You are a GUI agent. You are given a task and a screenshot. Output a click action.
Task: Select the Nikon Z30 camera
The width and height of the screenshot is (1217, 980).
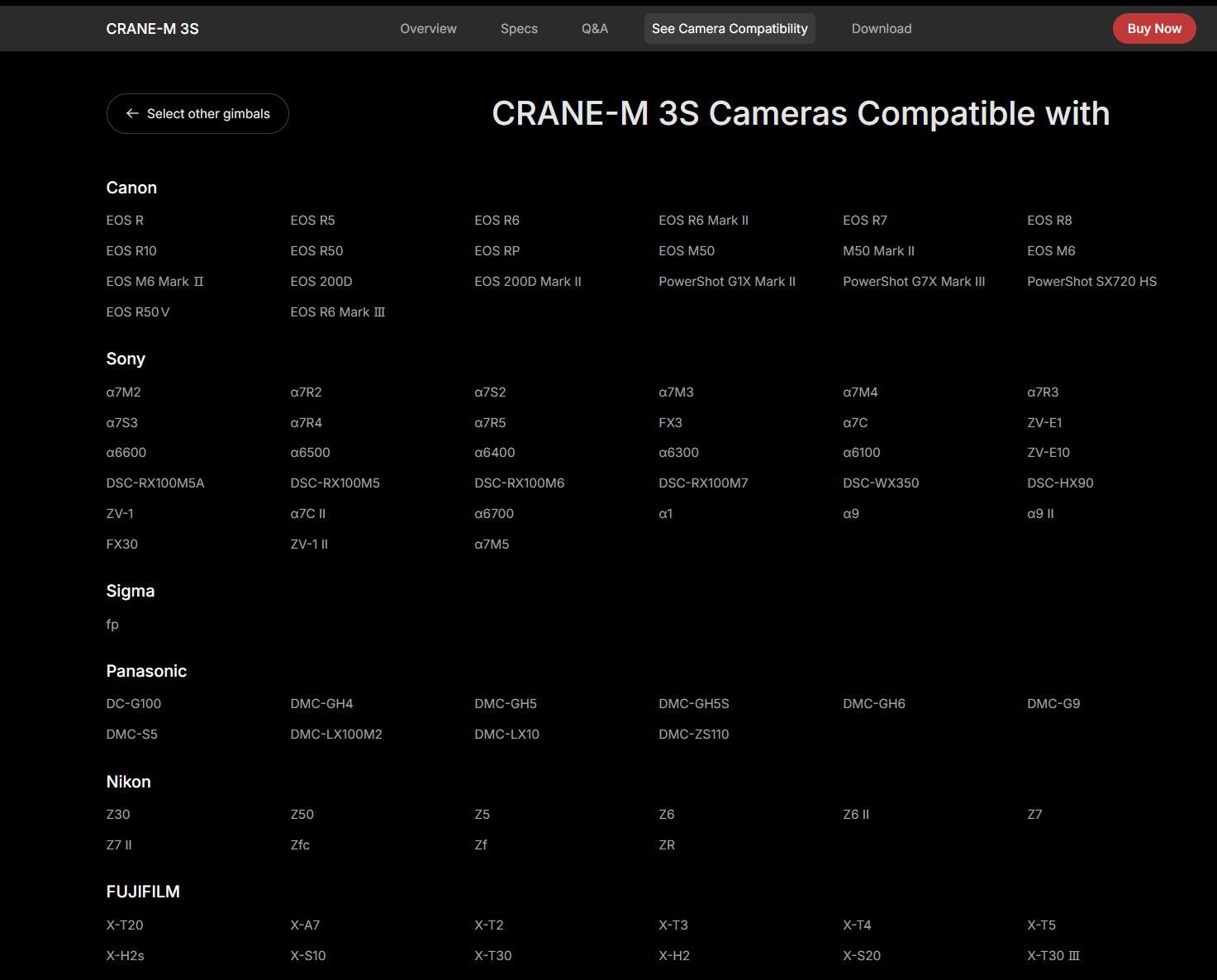point(117,814)
